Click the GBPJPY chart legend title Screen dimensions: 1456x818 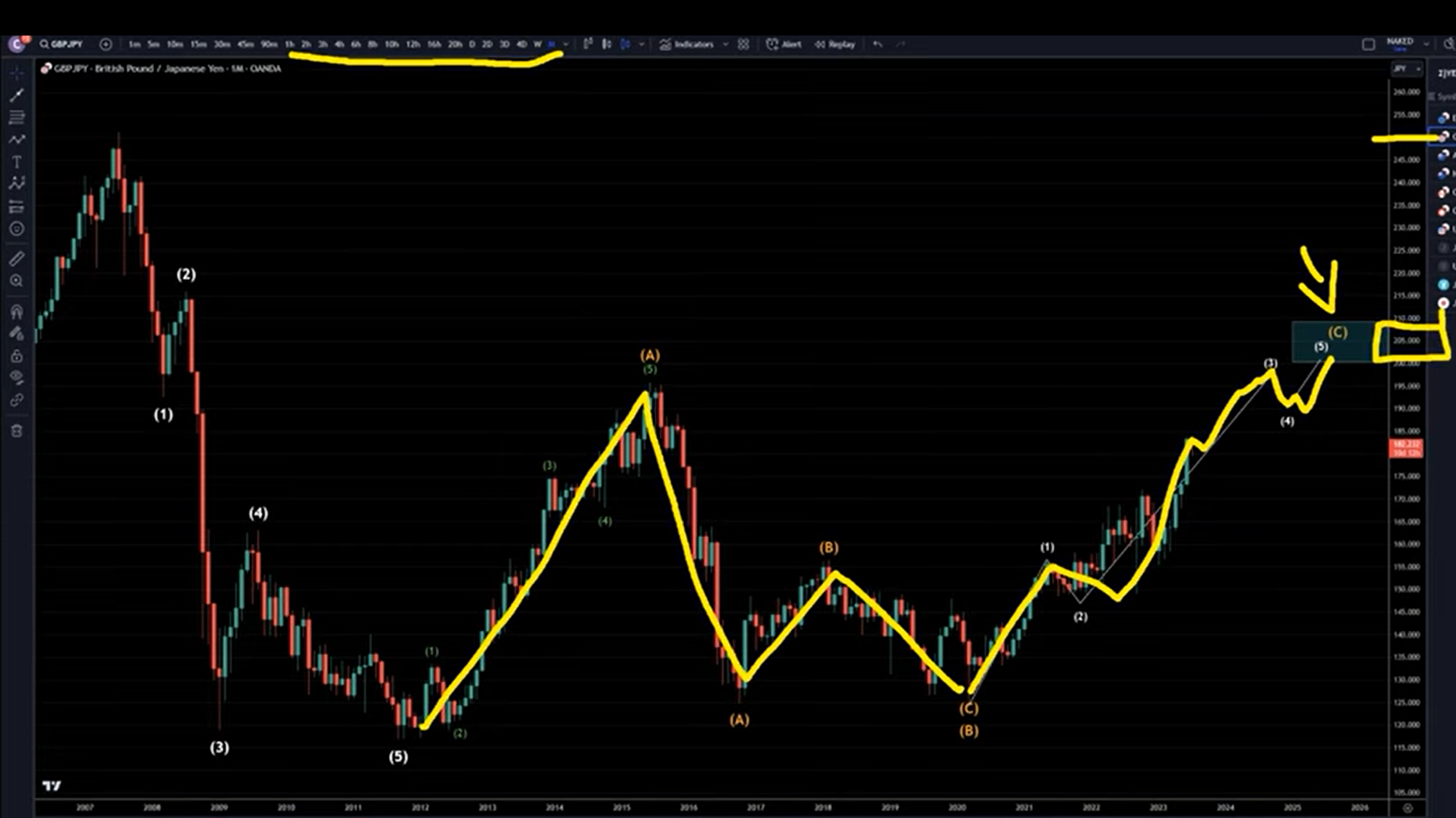coord(167,69)
